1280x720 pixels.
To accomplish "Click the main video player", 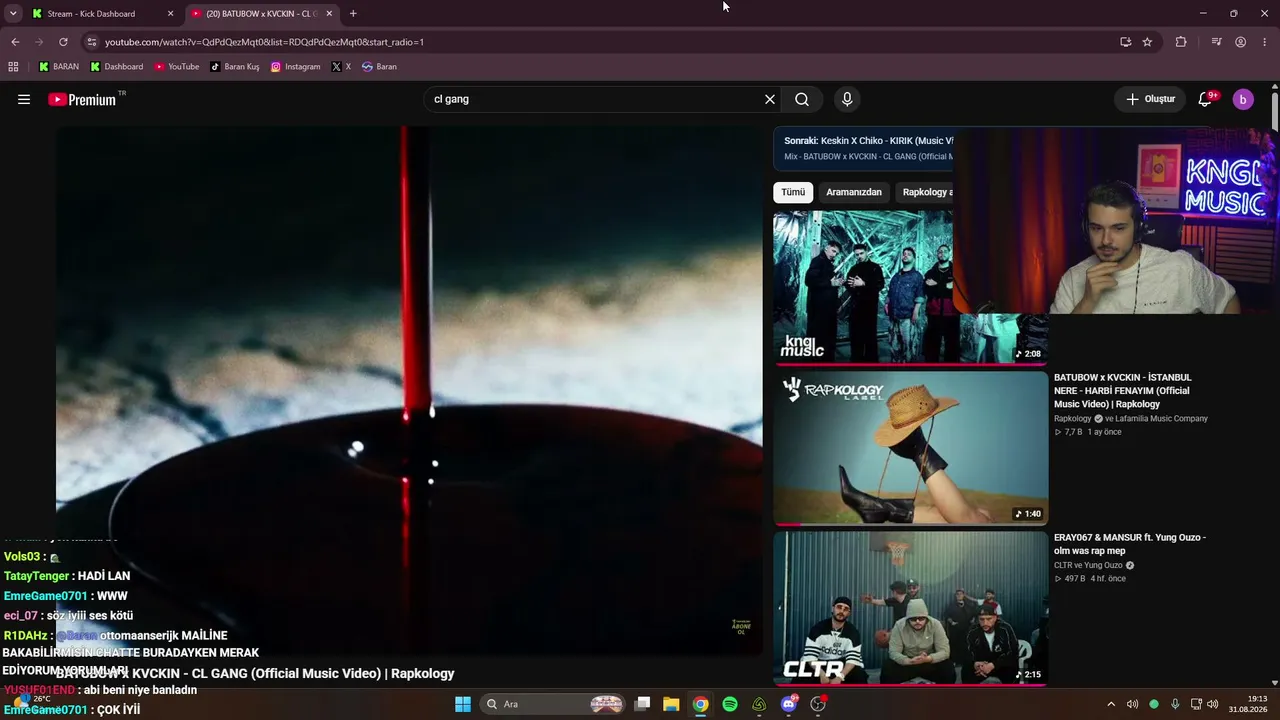I will tap(409, 390).
